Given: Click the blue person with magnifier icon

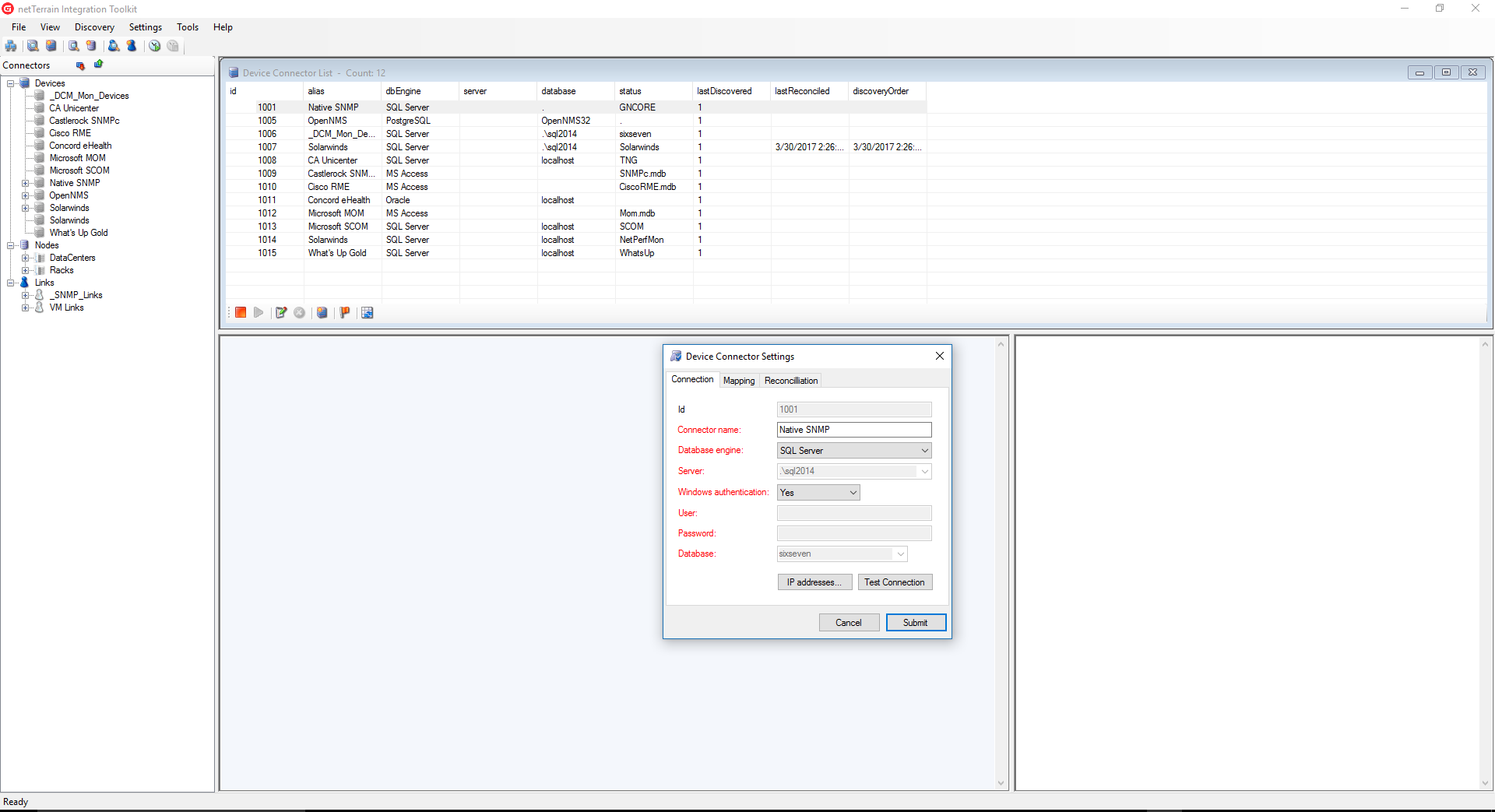Looking at the screenshot, I should tap(114, 46).
